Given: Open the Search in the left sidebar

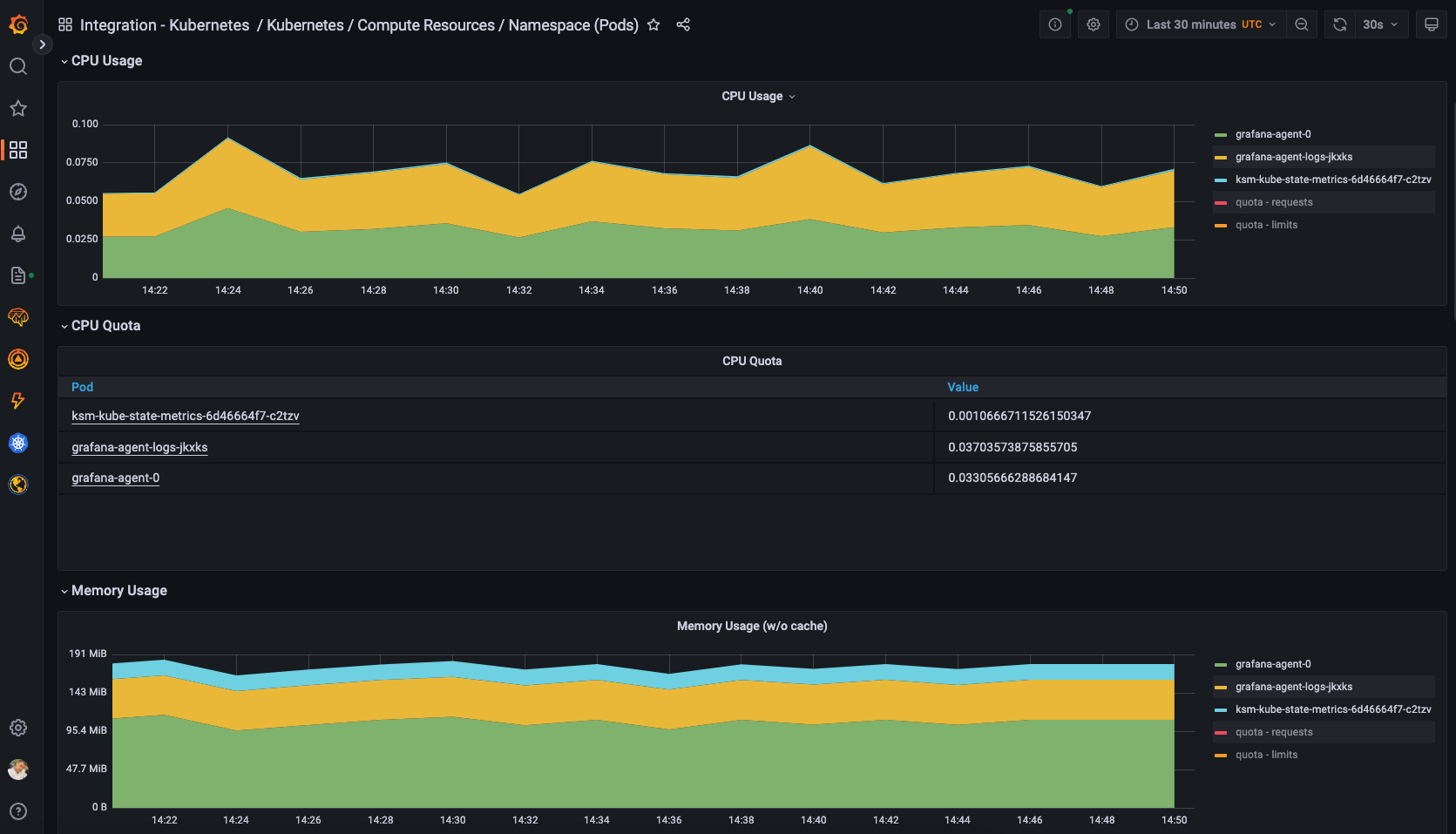Looking at the screenshot, I should click(17, 66).
